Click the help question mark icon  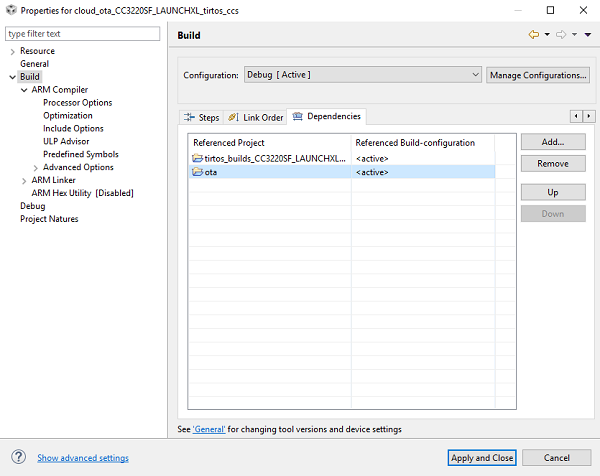tap(18, 457)
